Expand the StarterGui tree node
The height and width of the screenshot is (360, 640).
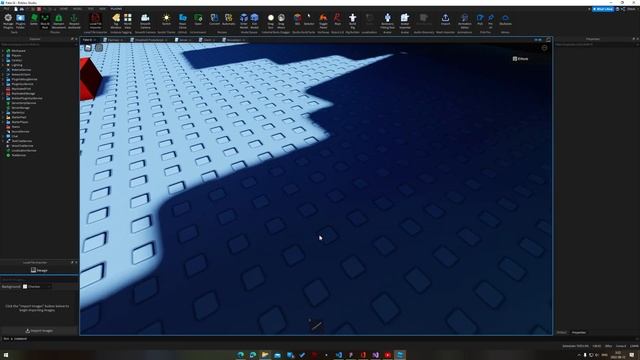pyautogui.click(x=3, y=113)
